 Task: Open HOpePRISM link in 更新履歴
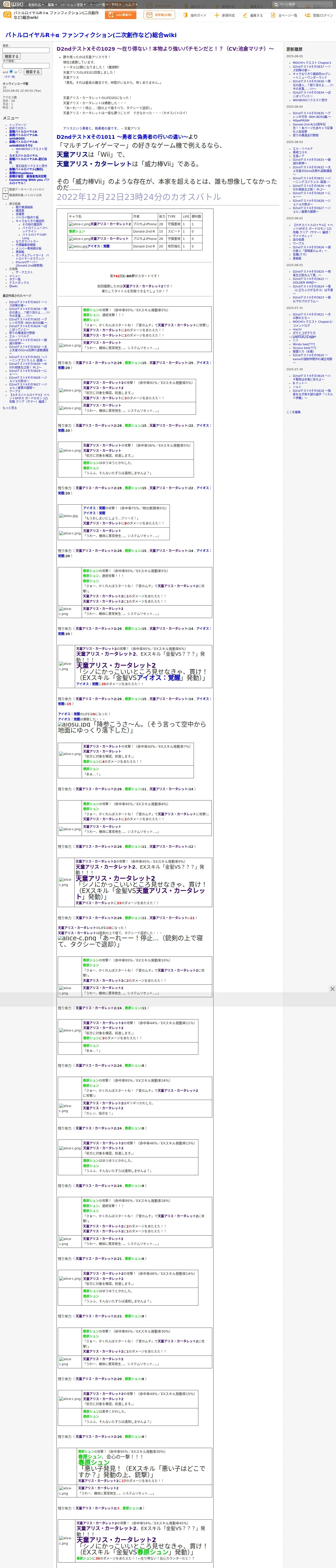point(301,120)
